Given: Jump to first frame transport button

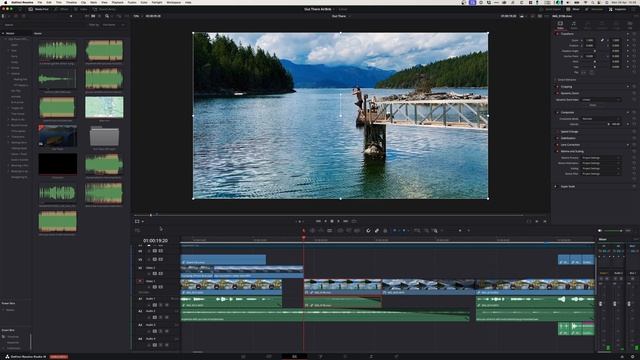Looking at the screenshot, I should tap(318, 221).
